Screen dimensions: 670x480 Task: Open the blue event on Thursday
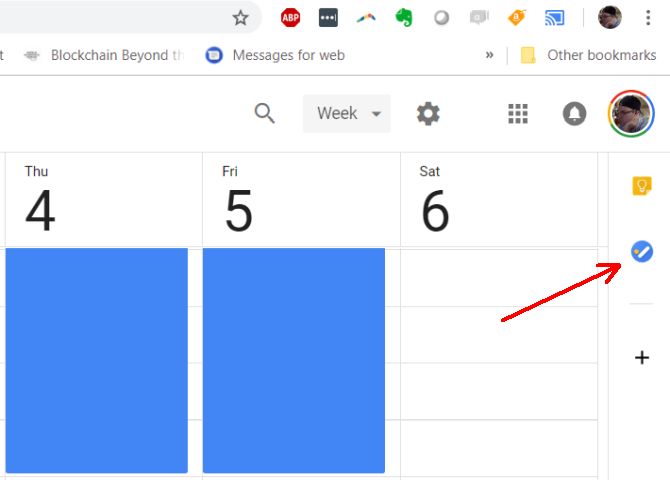click(97, 360)
